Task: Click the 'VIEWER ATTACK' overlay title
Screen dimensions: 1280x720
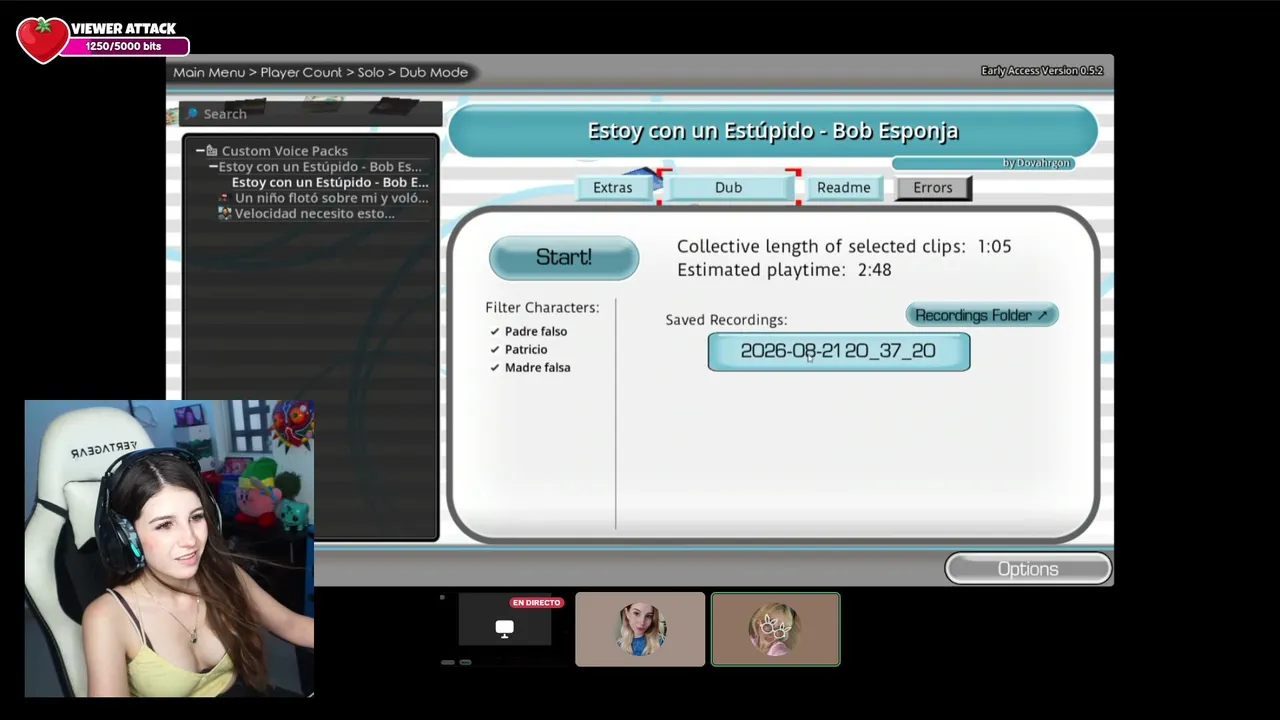Action: pyautogui.click(x=123, y=29)
